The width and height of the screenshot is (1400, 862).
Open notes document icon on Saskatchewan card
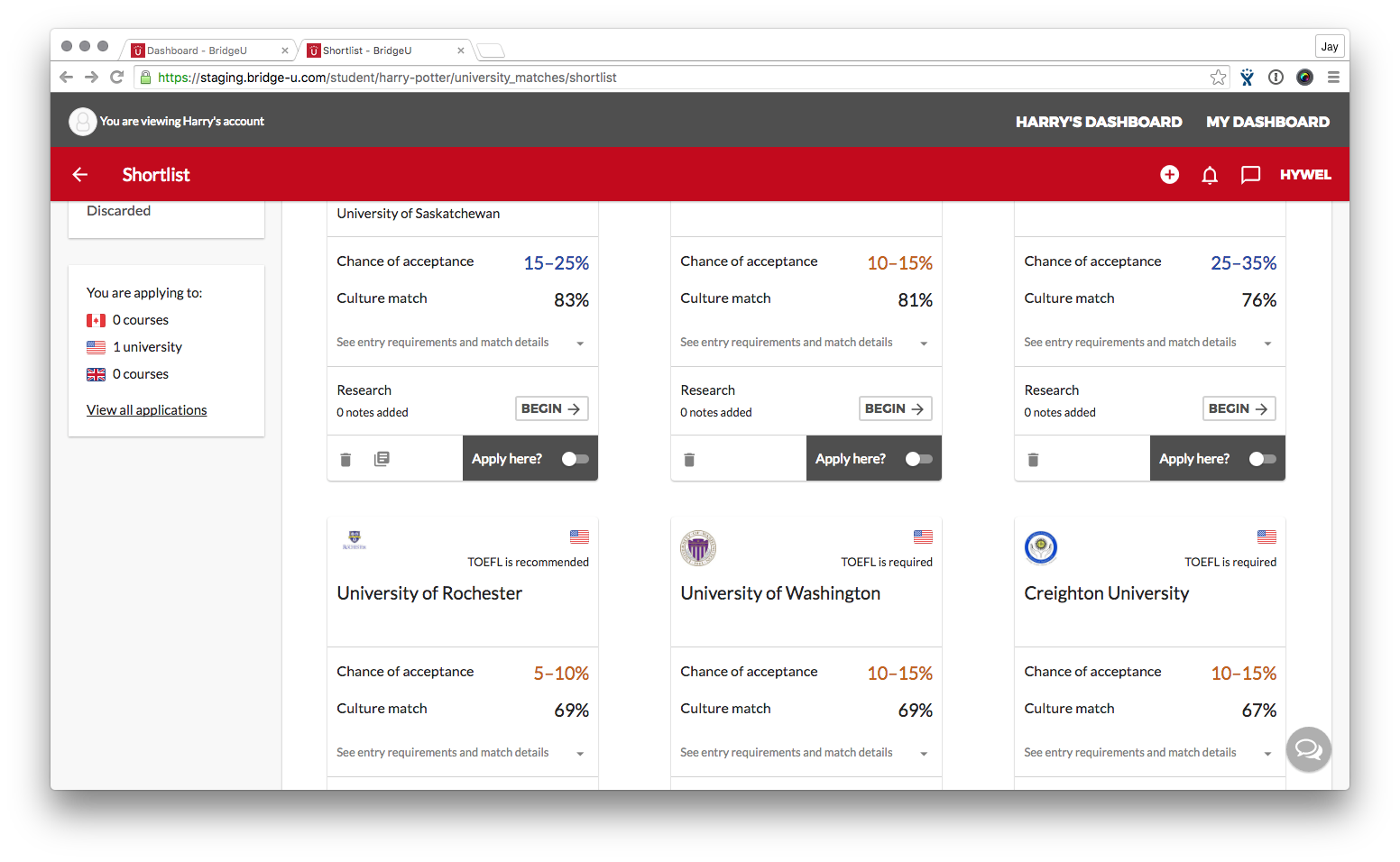382,459
